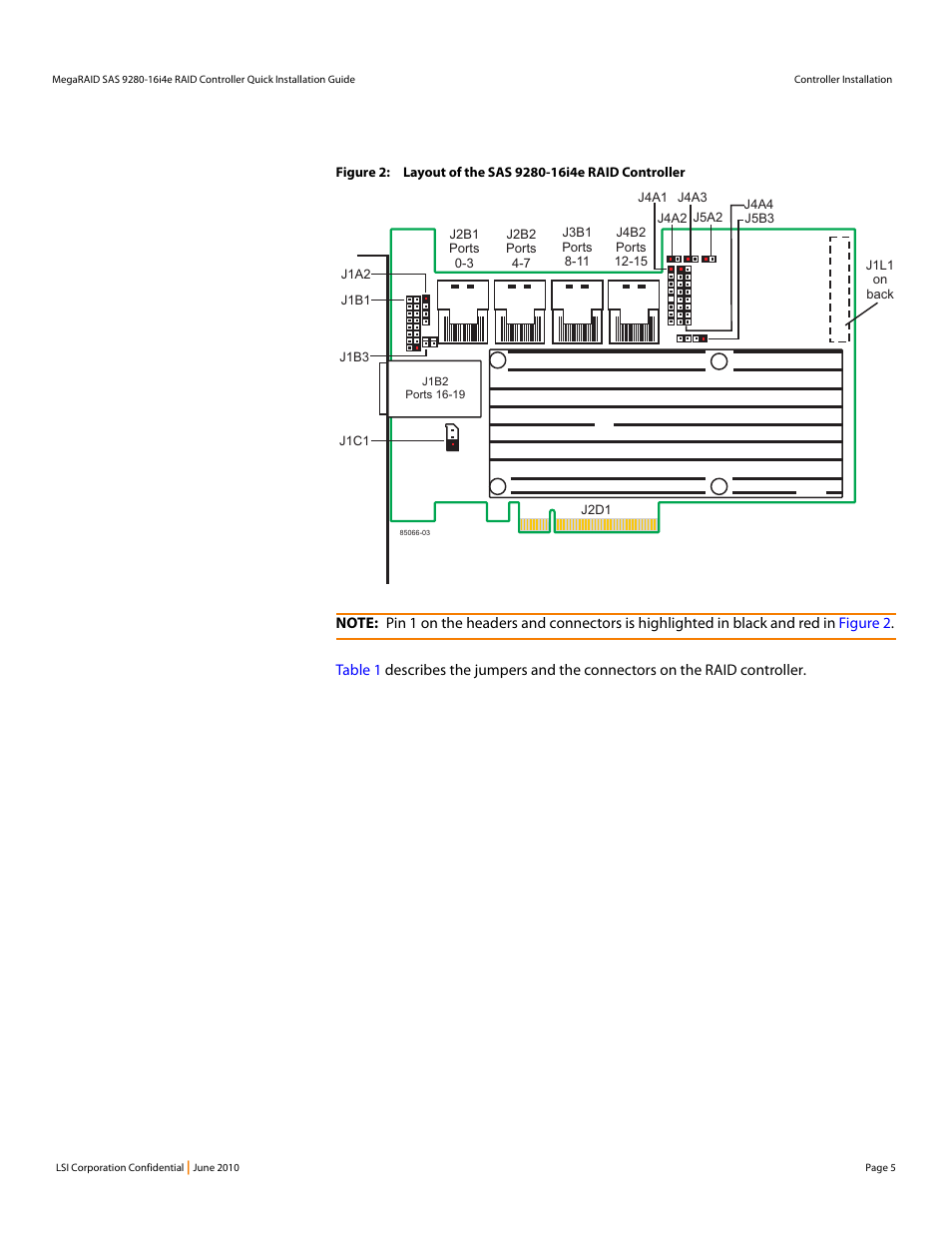
Task: Click the J1C1 label
Action: 354,440
